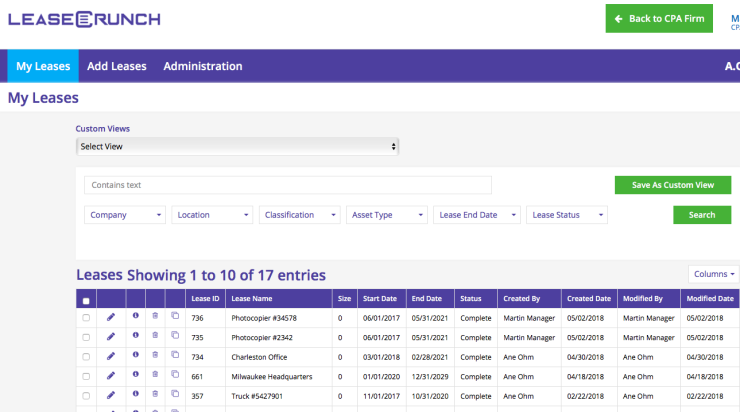Screen dimensions: 740x412
Task: Duplicate lease Photocopier #2342 with copy icon
Action: 175,337
